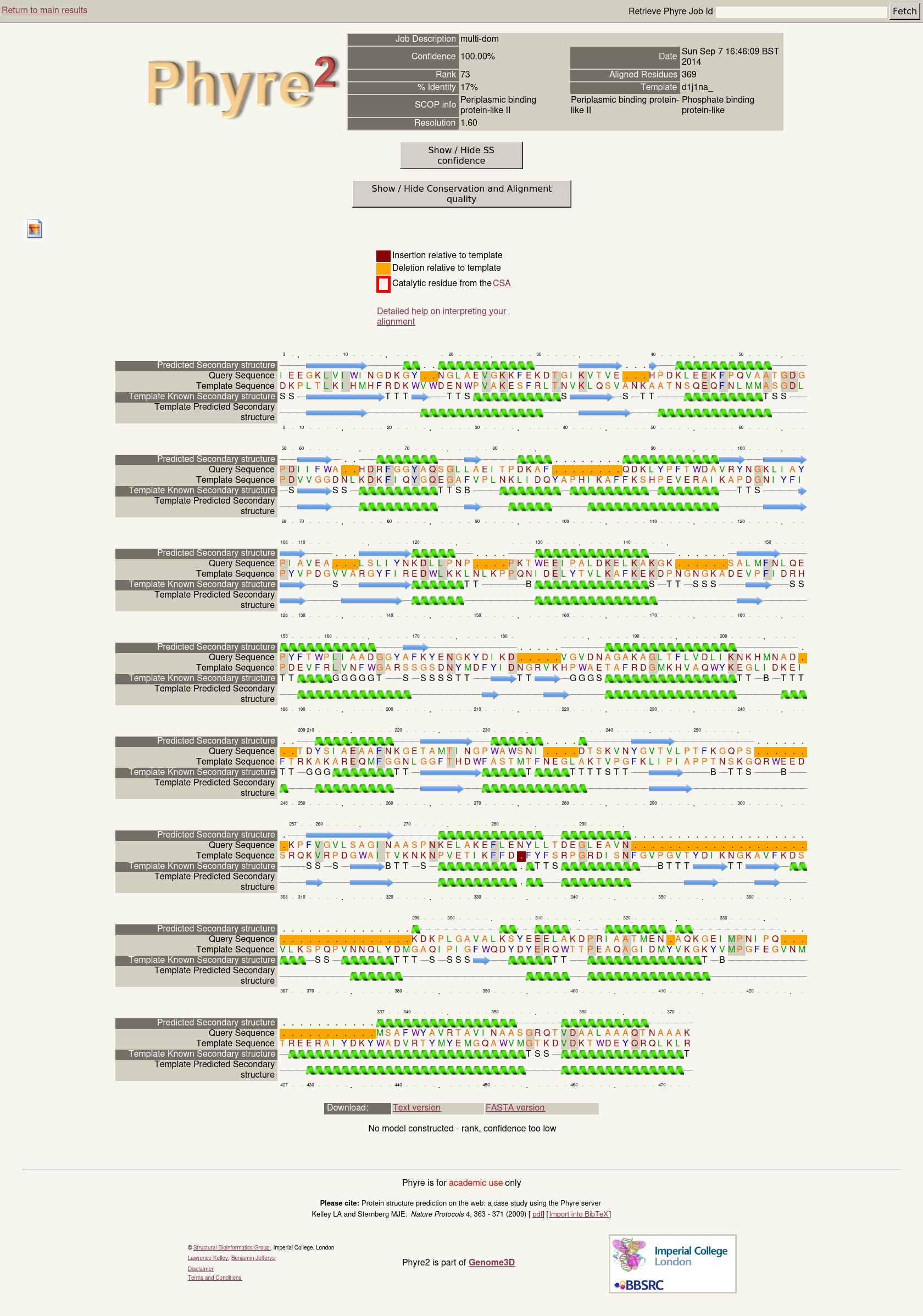
Task: Click the Return to main results link
Action: point(45,10)
